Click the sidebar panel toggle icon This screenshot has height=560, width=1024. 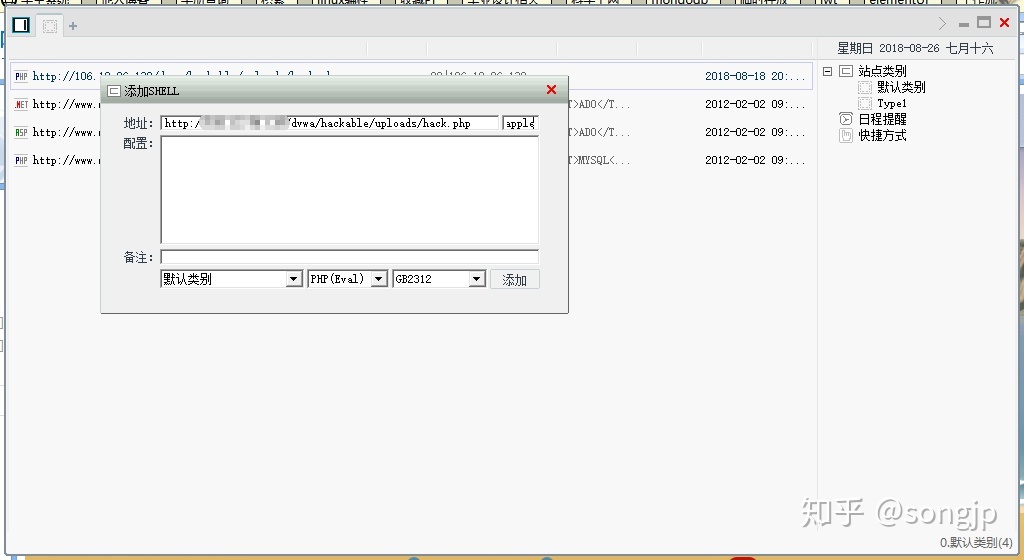coord(21,25)
